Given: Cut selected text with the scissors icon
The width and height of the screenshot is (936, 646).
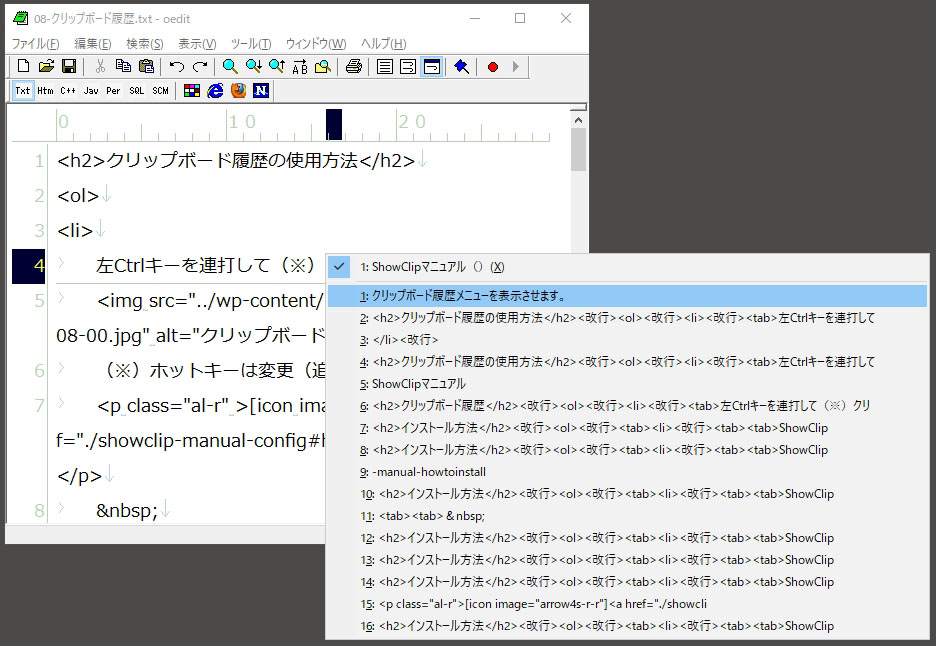Looking at the screenshot, I should pyautogui.click(x=101, y=67).
